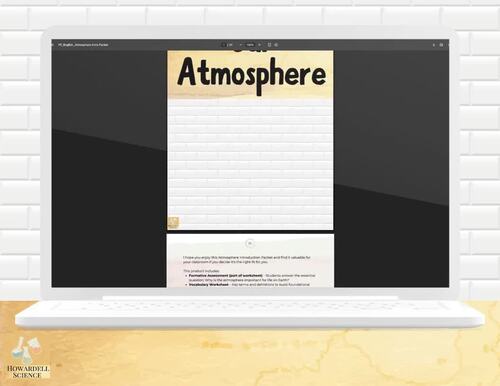Click the fit to page icon

pyautogui.click(x=269, y=45)
